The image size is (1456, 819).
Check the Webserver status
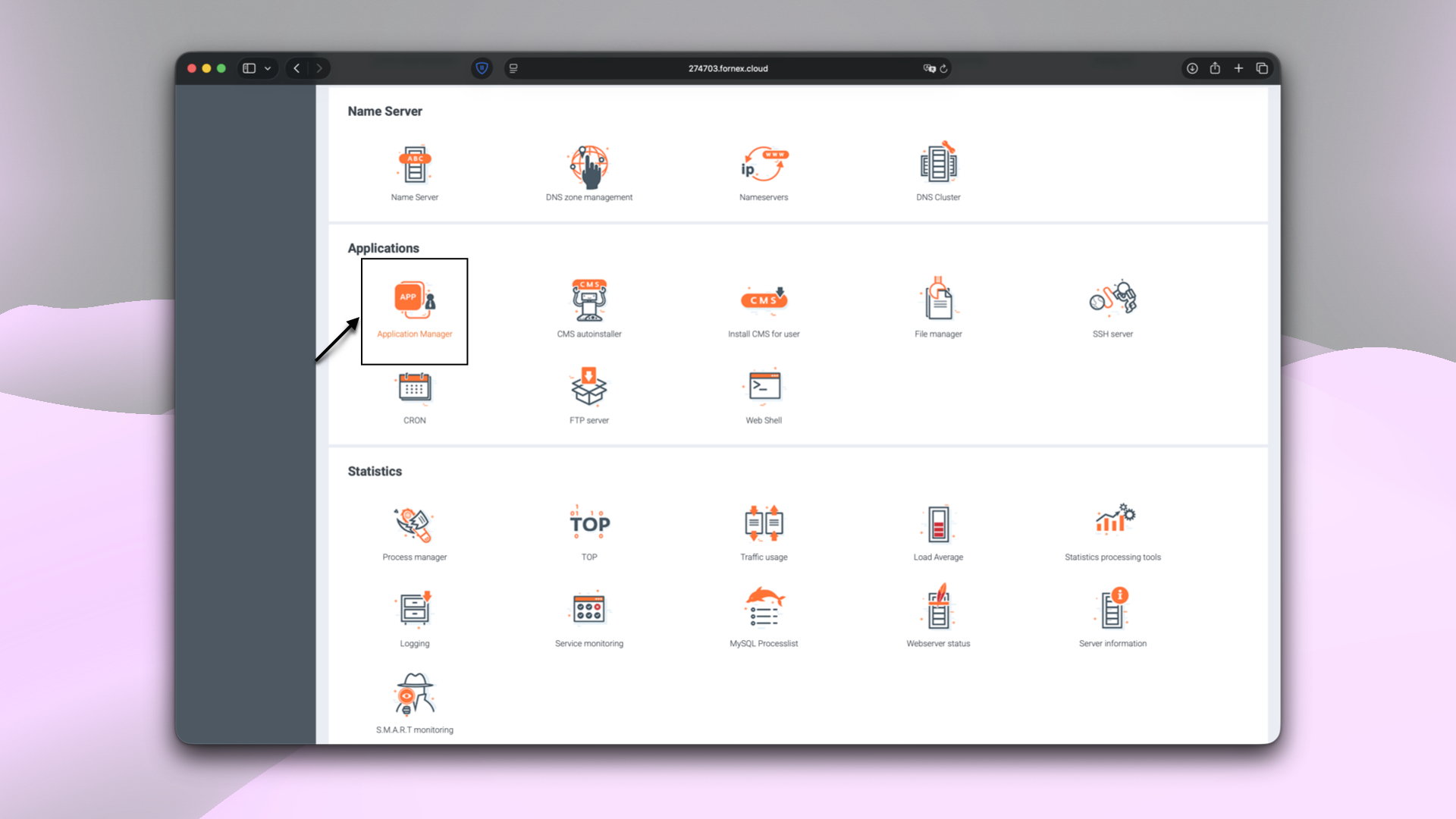click(x=938, y=614)
